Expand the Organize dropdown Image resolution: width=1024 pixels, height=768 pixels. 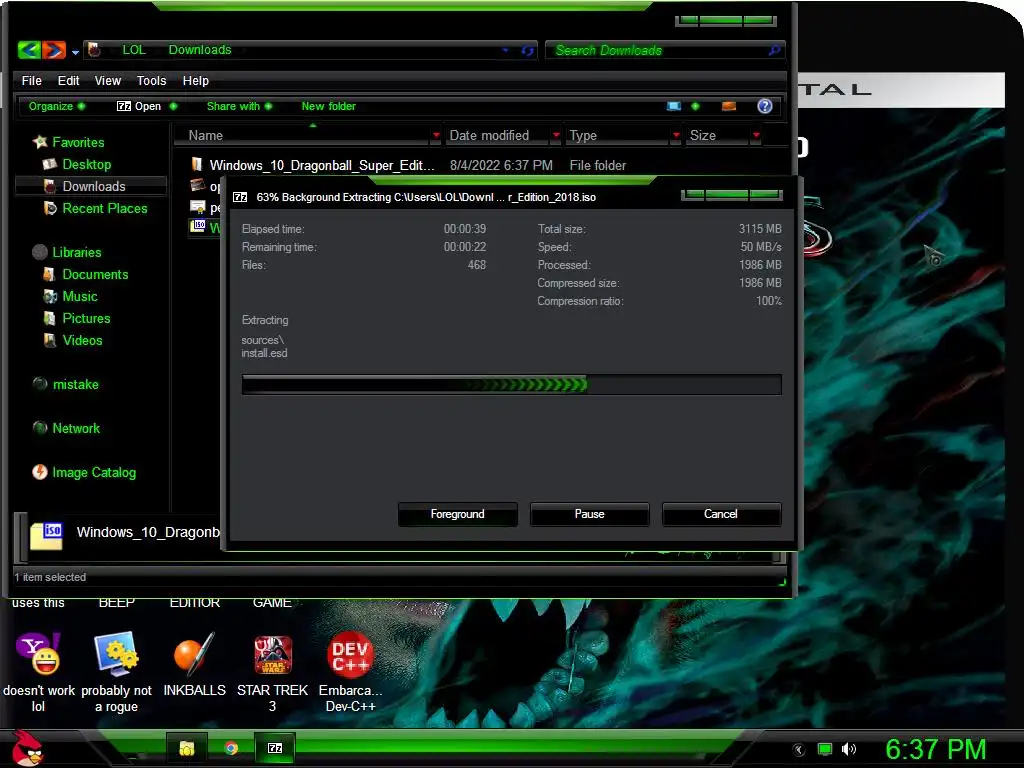56,106
